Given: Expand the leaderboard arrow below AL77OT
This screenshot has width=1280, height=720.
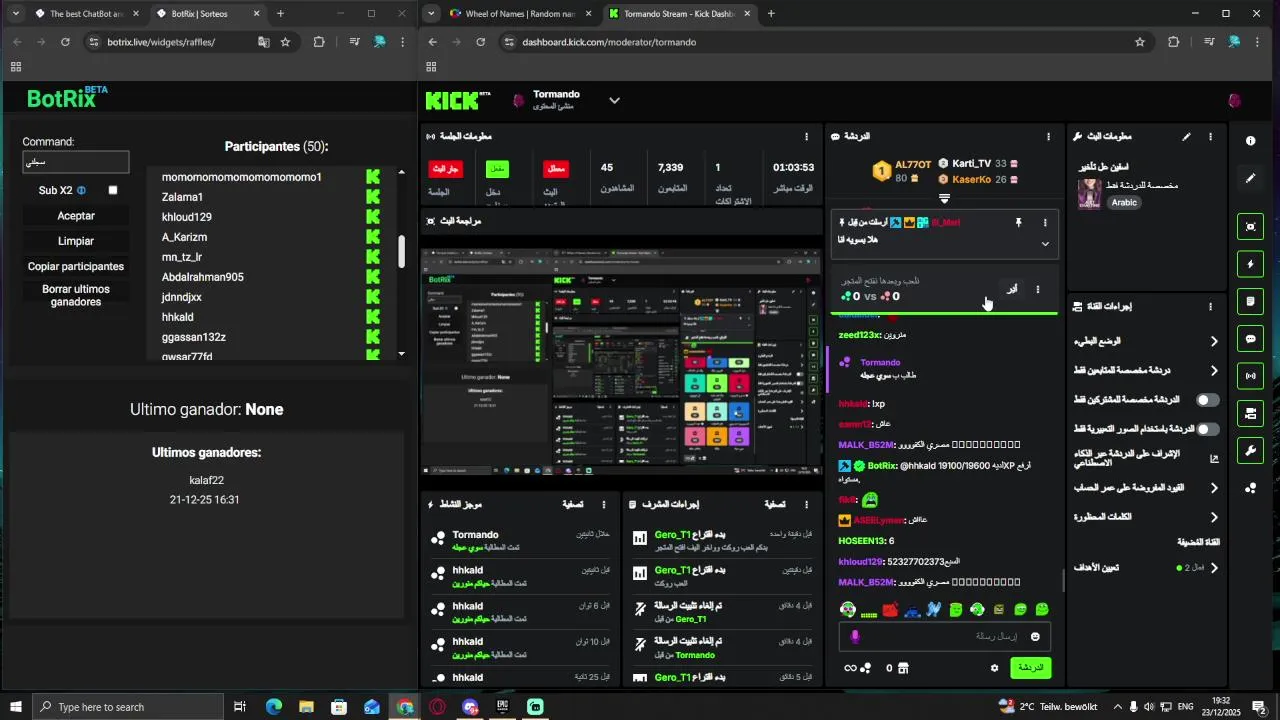Looking at the screenshot, I should click(943, 199).
